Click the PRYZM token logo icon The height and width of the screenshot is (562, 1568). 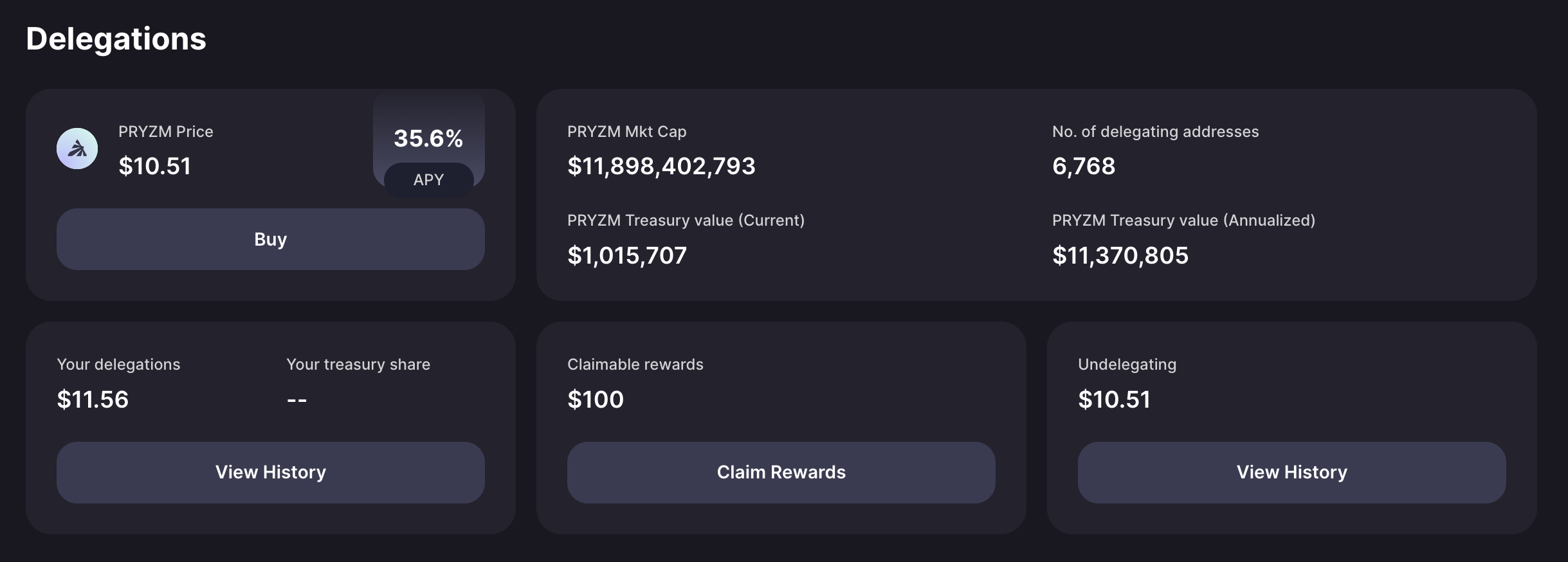(77, 149)
